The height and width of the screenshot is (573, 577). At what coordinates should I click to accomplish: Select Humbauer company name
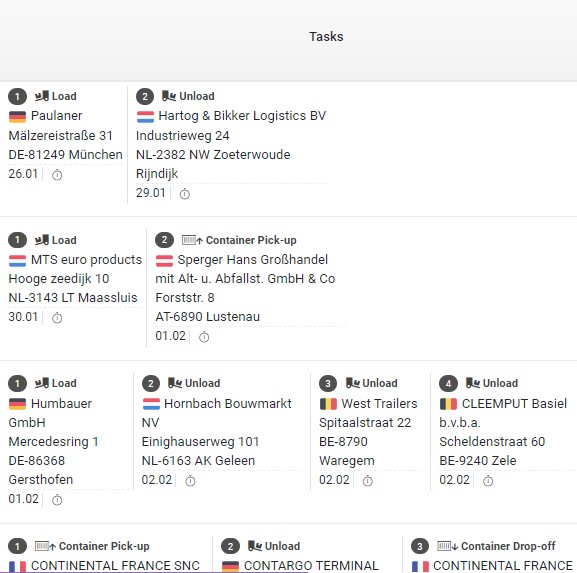click(x=61, y=404)
